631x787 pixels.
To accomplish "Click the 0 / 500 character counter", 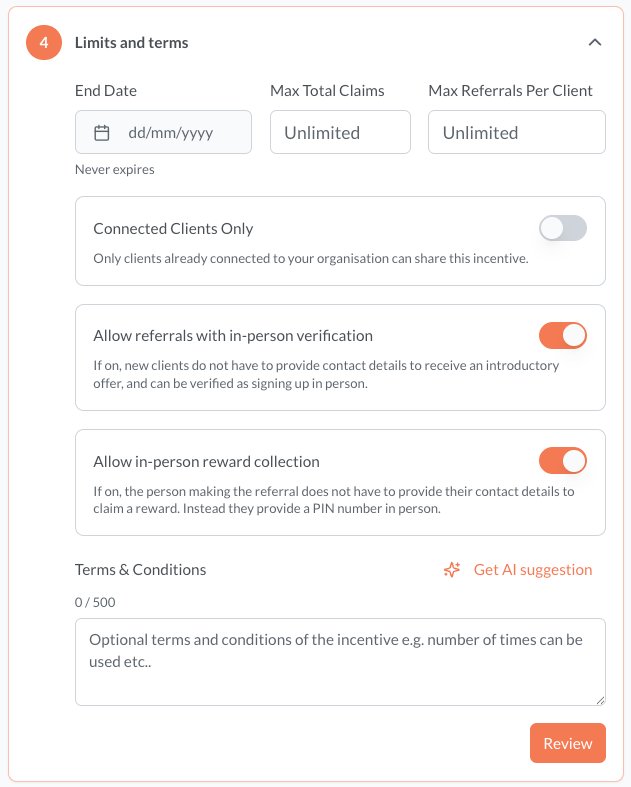I will [x=95, y=602].
